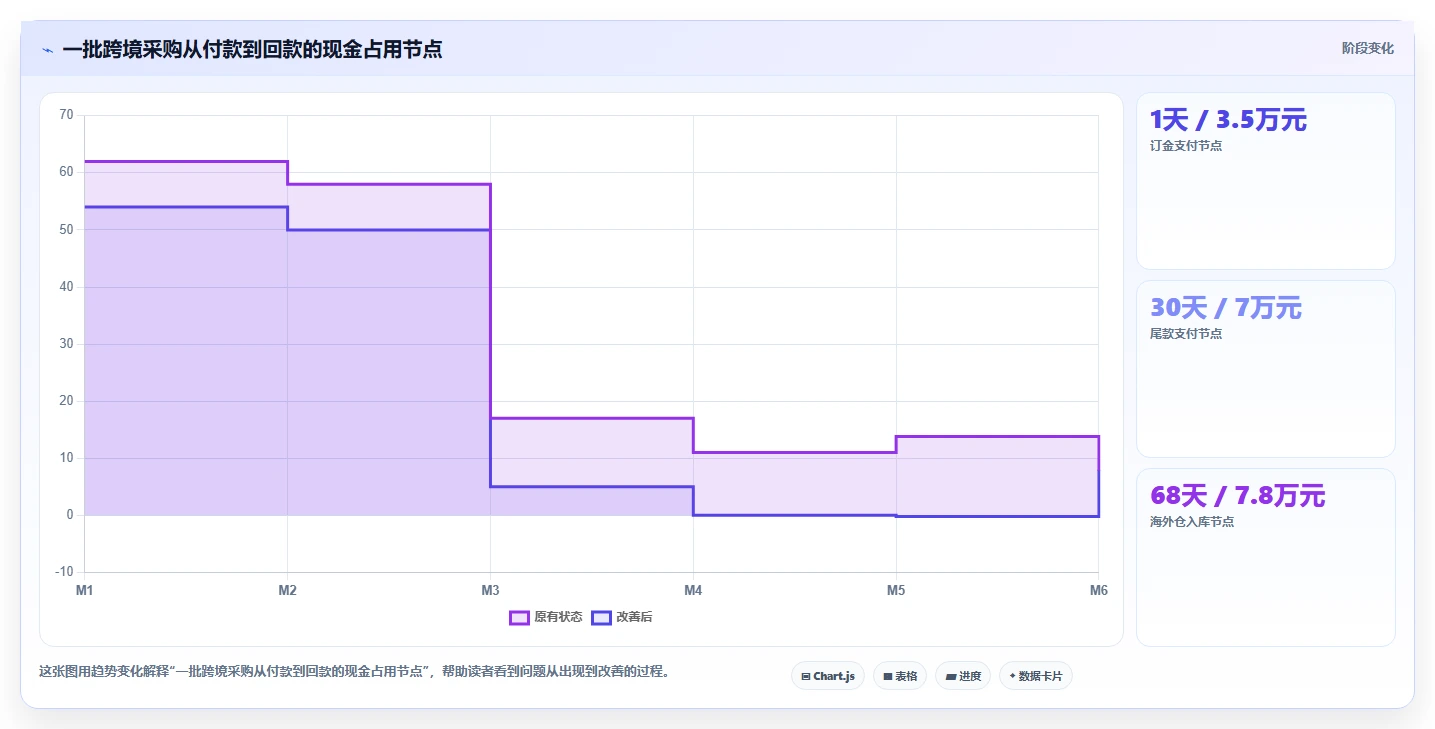Image resolution: width=1435 pixels, height=729 pixels.
Task: Click the 进度 chip icon
Action: click(951, 677)
